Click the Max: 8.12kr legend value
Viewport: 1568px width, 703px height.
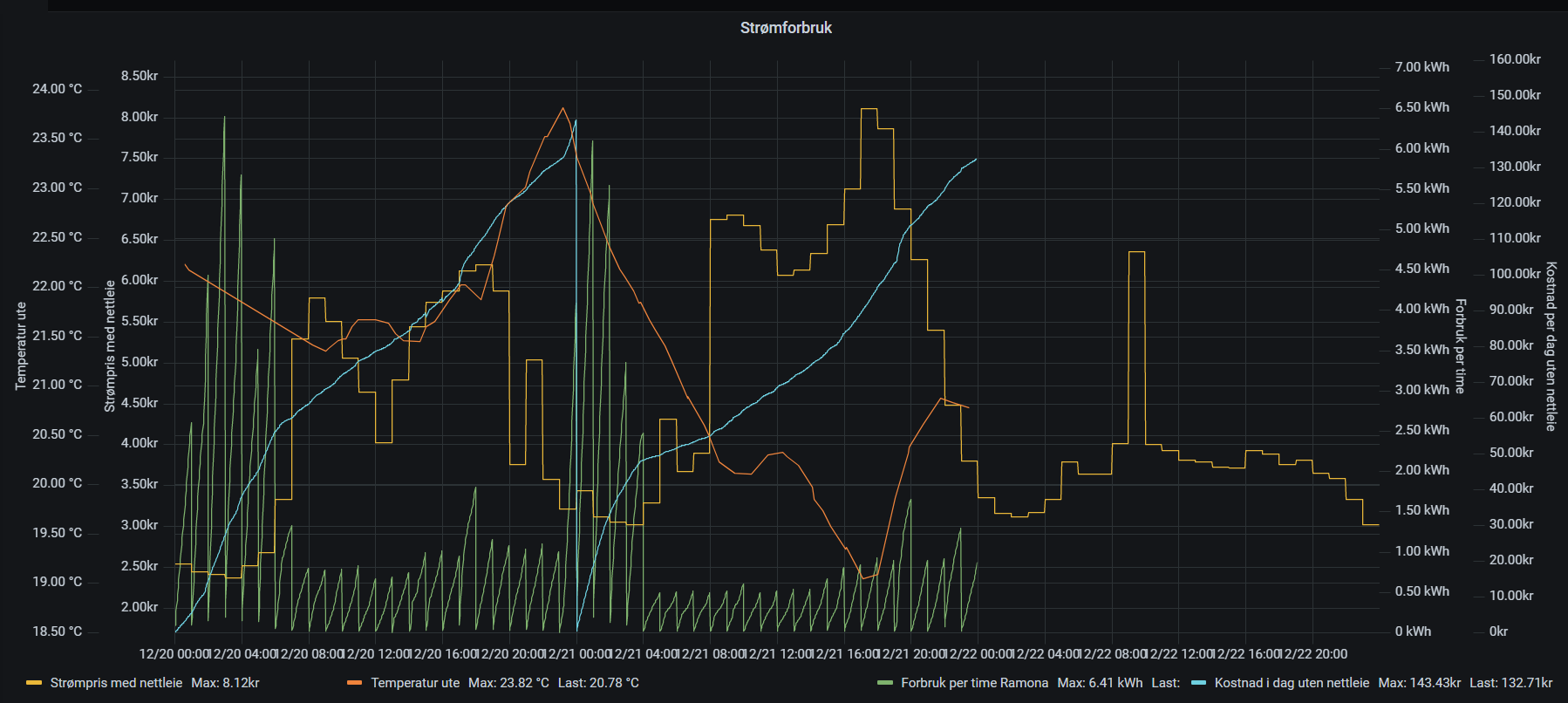[x=225, y=683]
